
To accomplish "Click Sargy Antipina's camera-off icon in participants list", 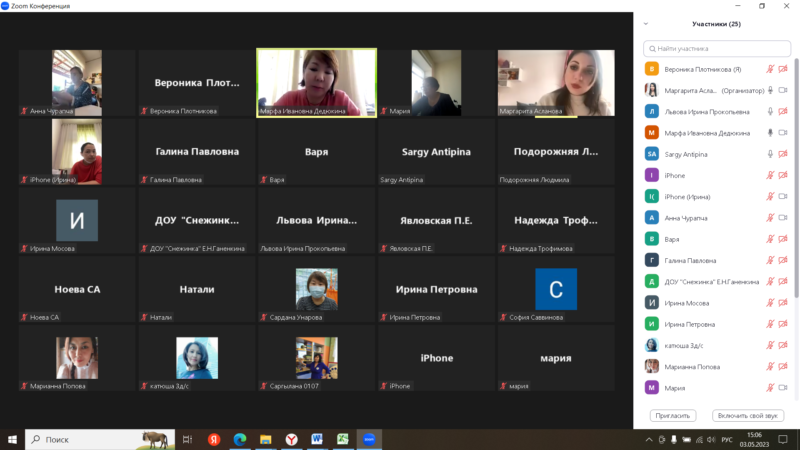I will pyautogui.click(x=783, y=154).
